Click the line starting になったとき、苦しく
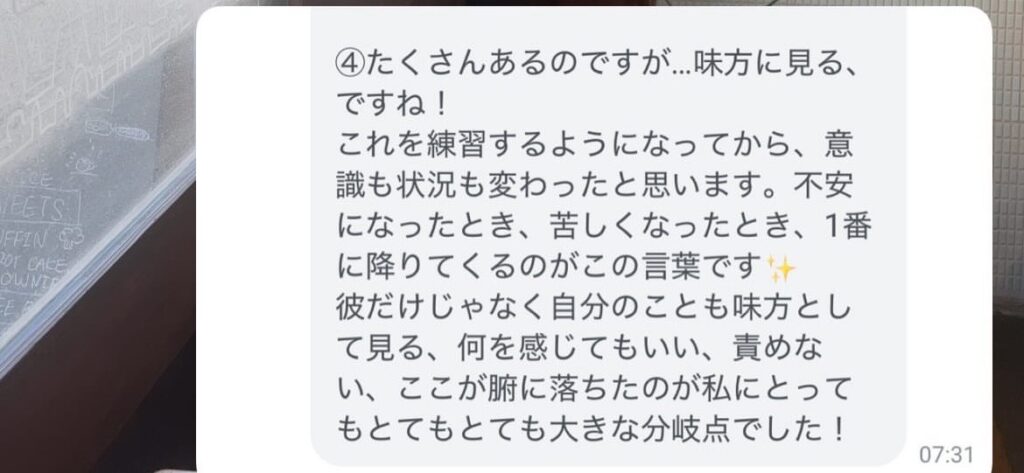 point(601,227)
